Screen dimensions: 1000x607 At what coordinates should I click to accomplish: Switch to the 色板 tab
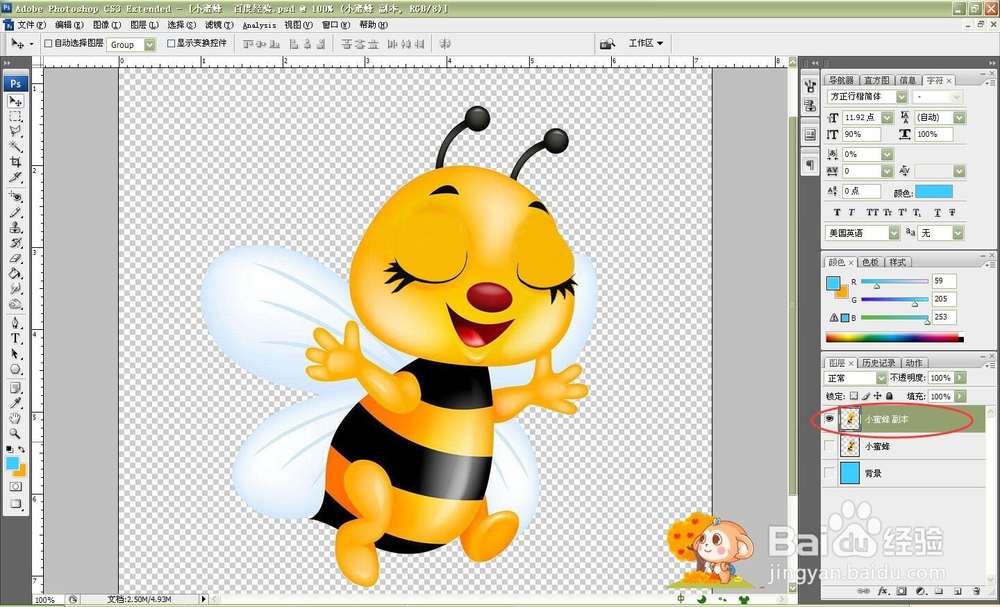871,262
